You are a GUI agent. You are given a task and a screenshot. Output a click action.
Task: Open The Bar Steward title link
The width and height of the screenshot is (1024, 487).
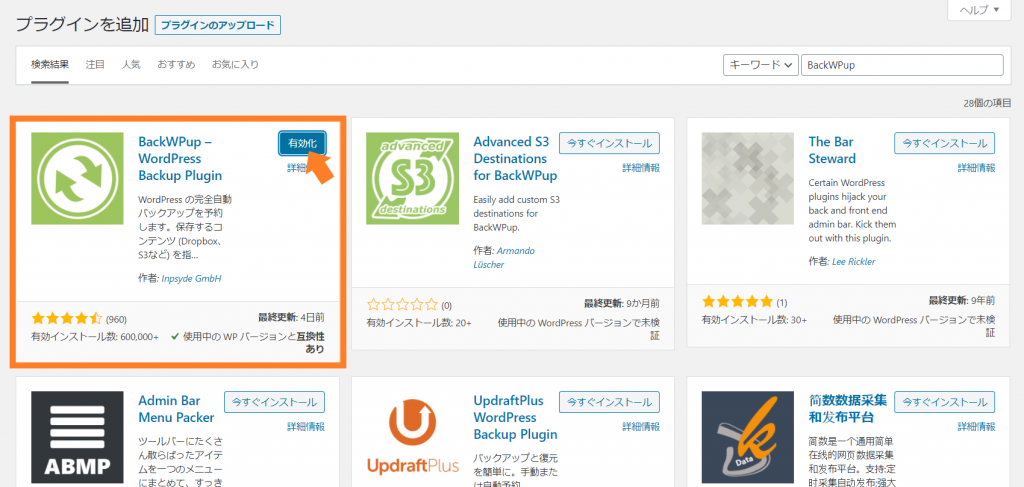tap(832, 150)
